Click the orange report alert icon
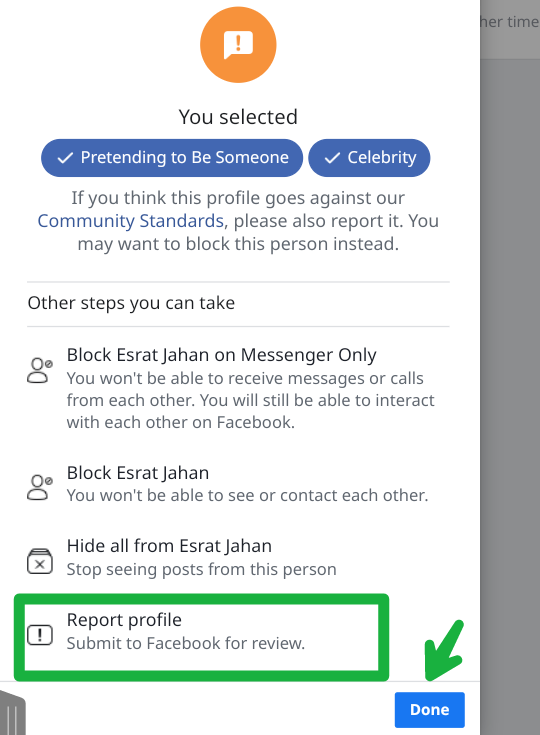Viewport: 540px width, 735px height. [x=238, y=45]
